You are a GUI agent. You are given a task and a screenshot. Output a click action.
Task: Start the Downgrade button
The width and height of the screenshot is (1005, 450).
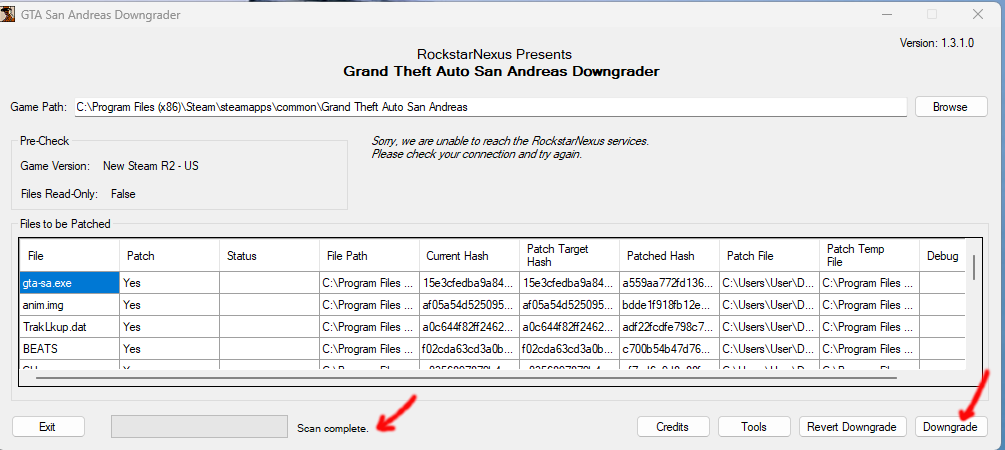click(x=951, y=427)
